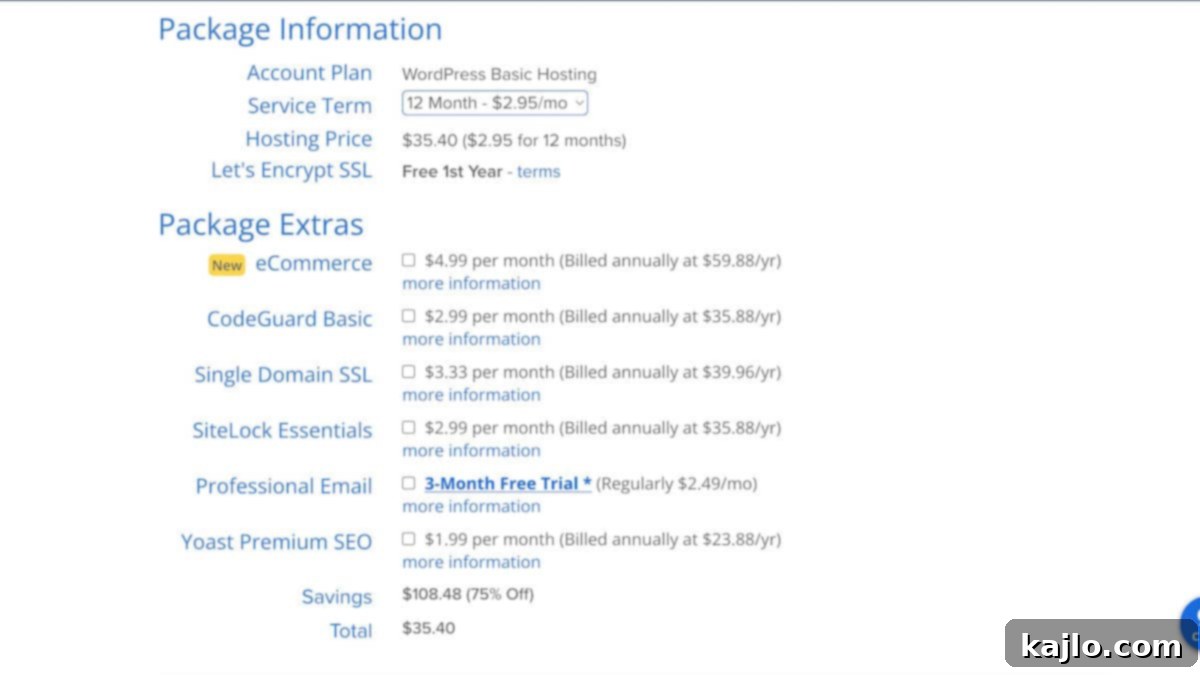
Task: Click the Yoast Premium SEO label
Action: click(x=276, y=542)
